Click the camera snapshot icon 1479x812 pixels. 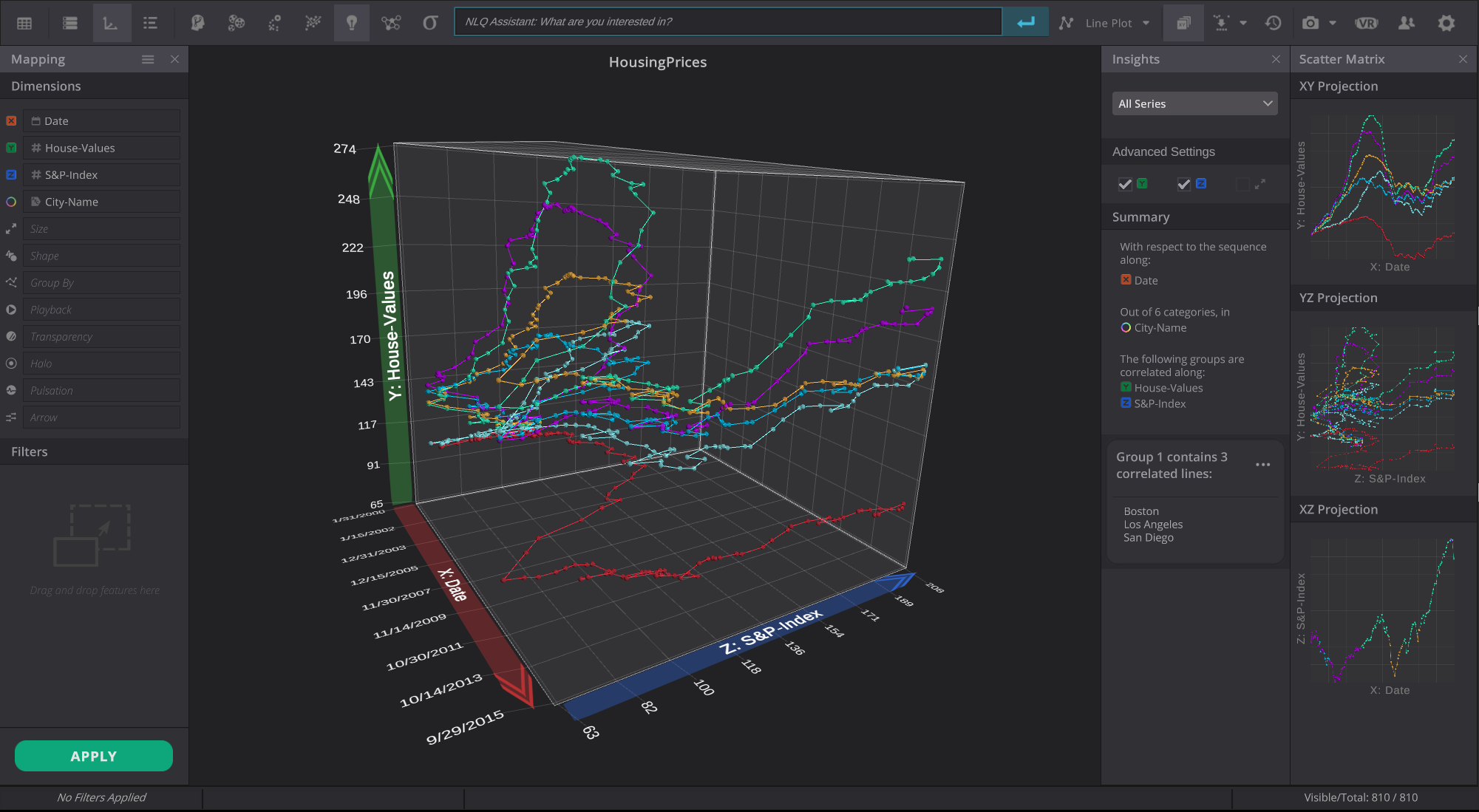click(1310, 23)
